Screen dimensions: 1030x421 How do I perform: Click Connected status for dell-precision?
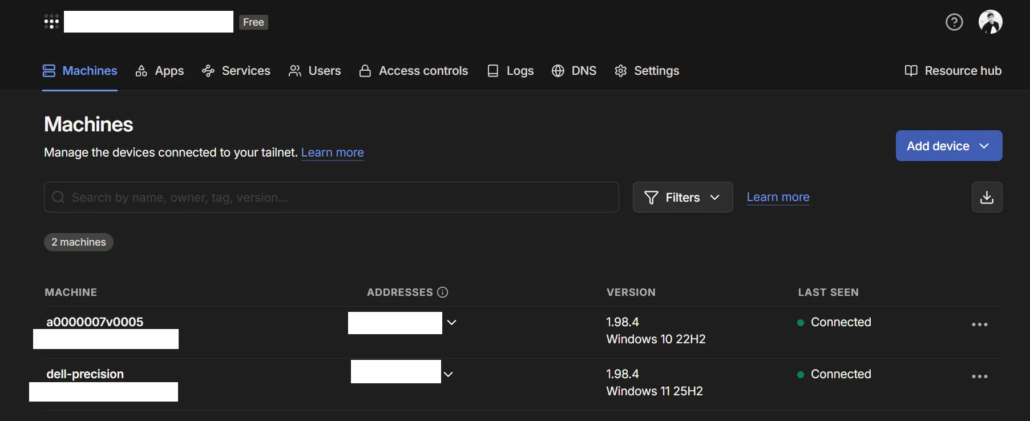pos(834,374)
